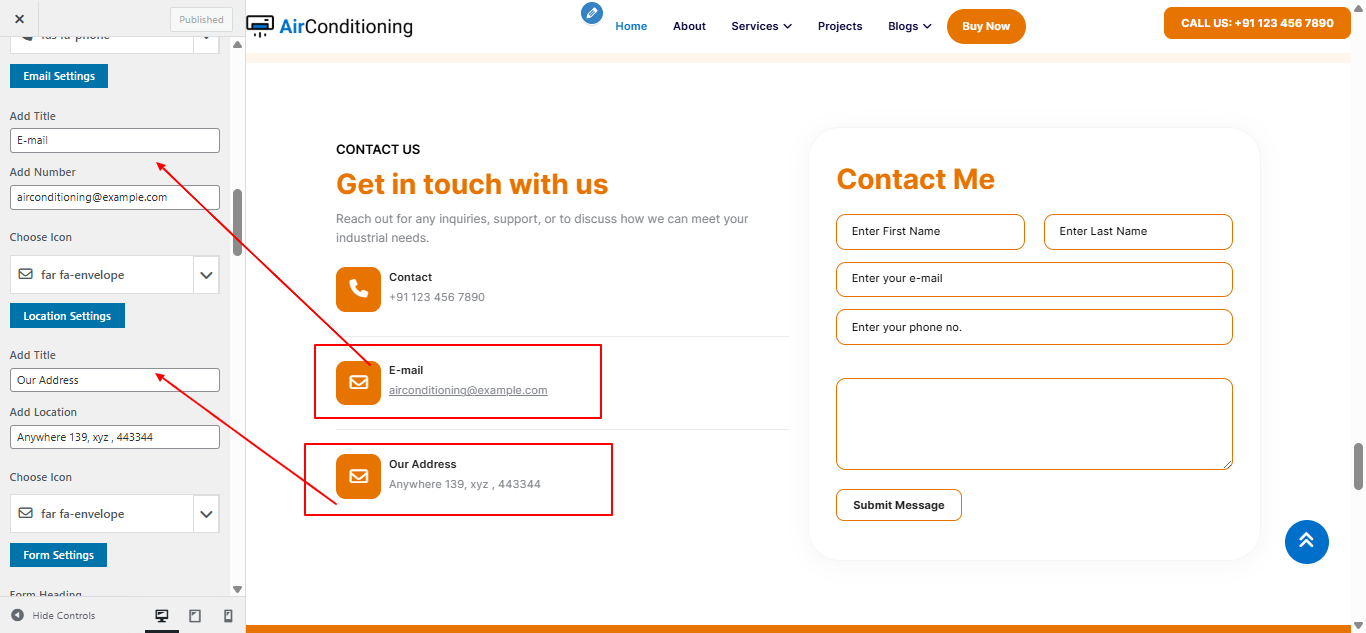This screenshot has width=1366, height=633.
Task: Click the Enter your phone no. field
Action: [1034, 327]
